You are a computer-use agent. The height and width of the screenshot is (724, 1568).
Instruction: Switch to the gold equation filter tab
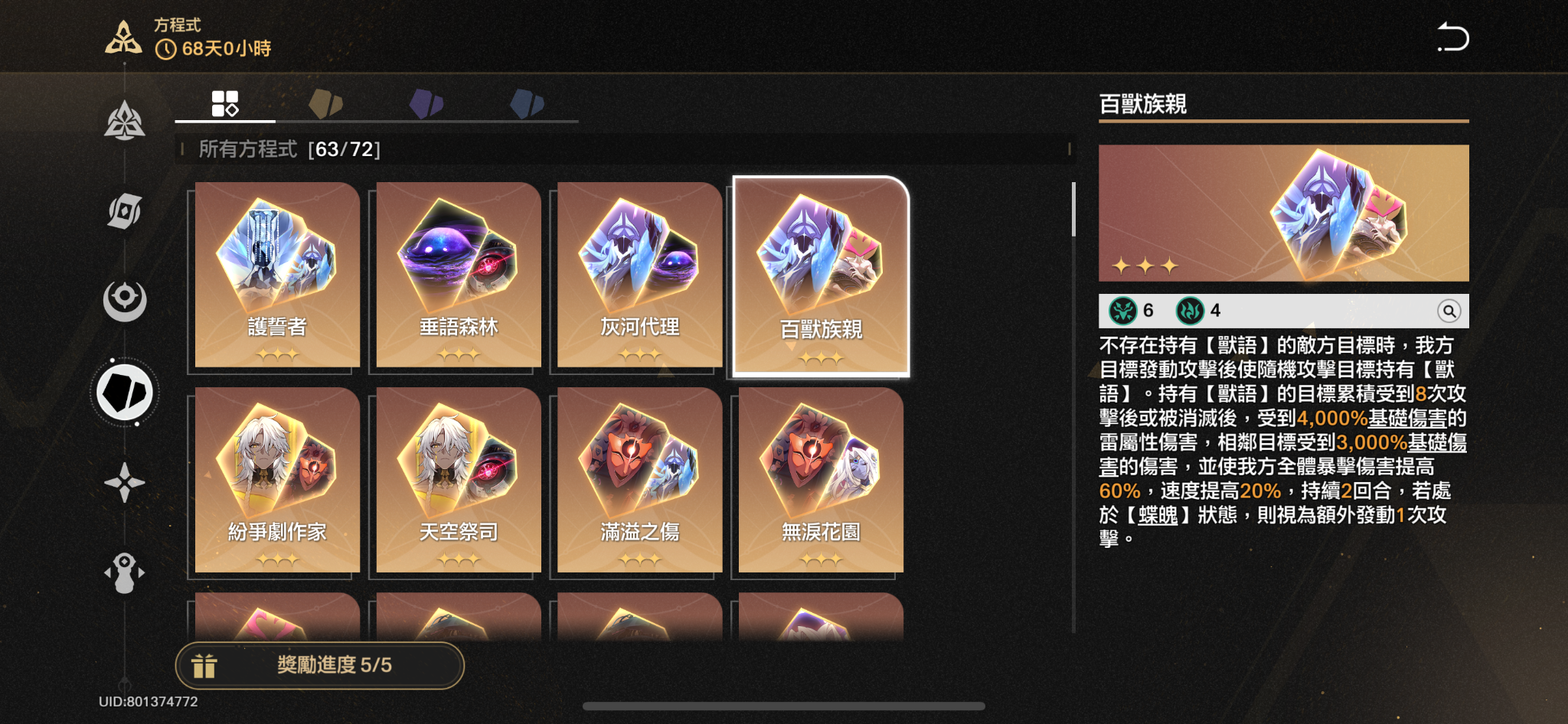(x=325, y=104)
